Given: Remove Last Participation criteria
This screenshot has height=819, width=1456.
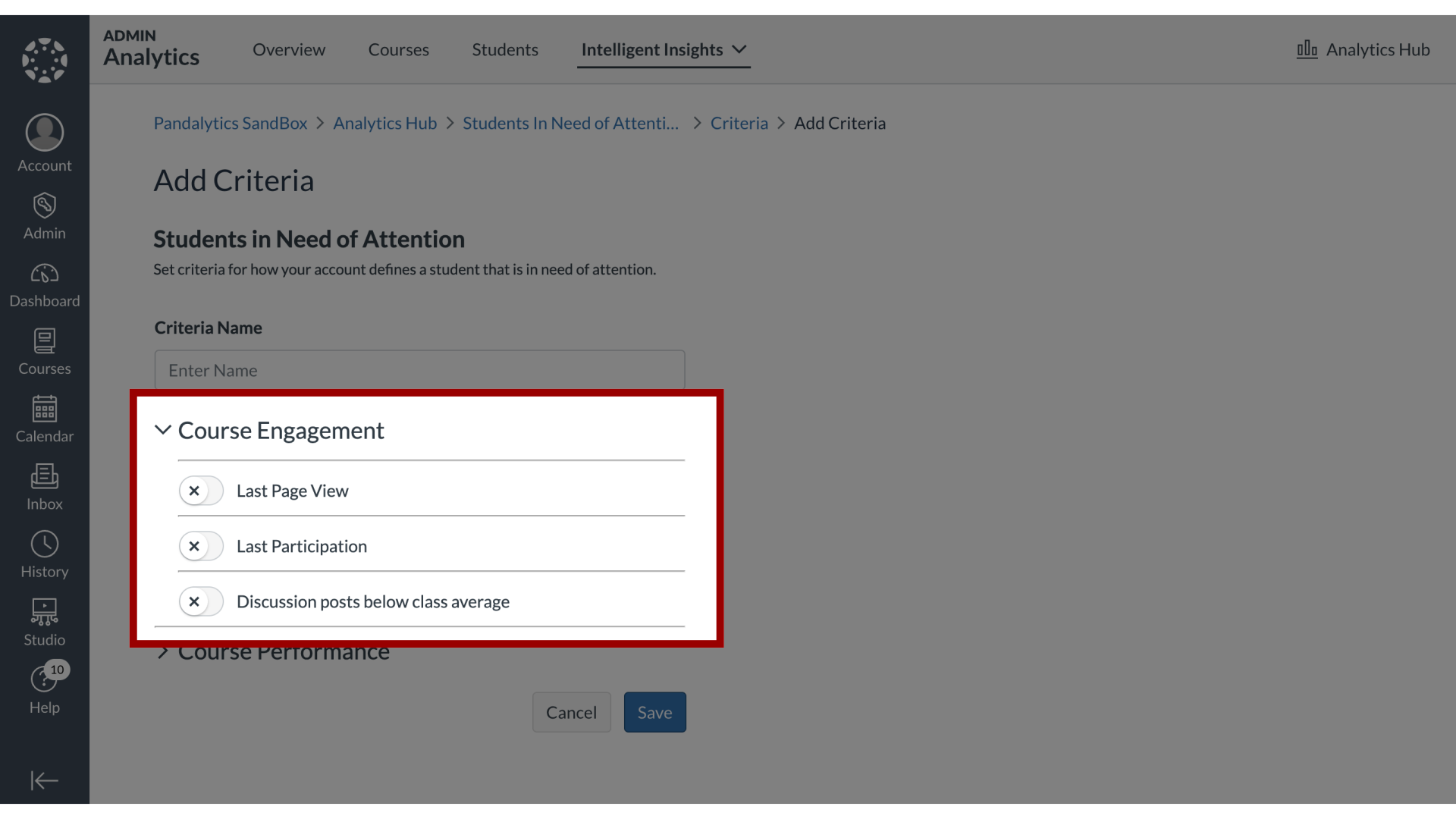Looking at the screenshot, I should tap(194, 546).
